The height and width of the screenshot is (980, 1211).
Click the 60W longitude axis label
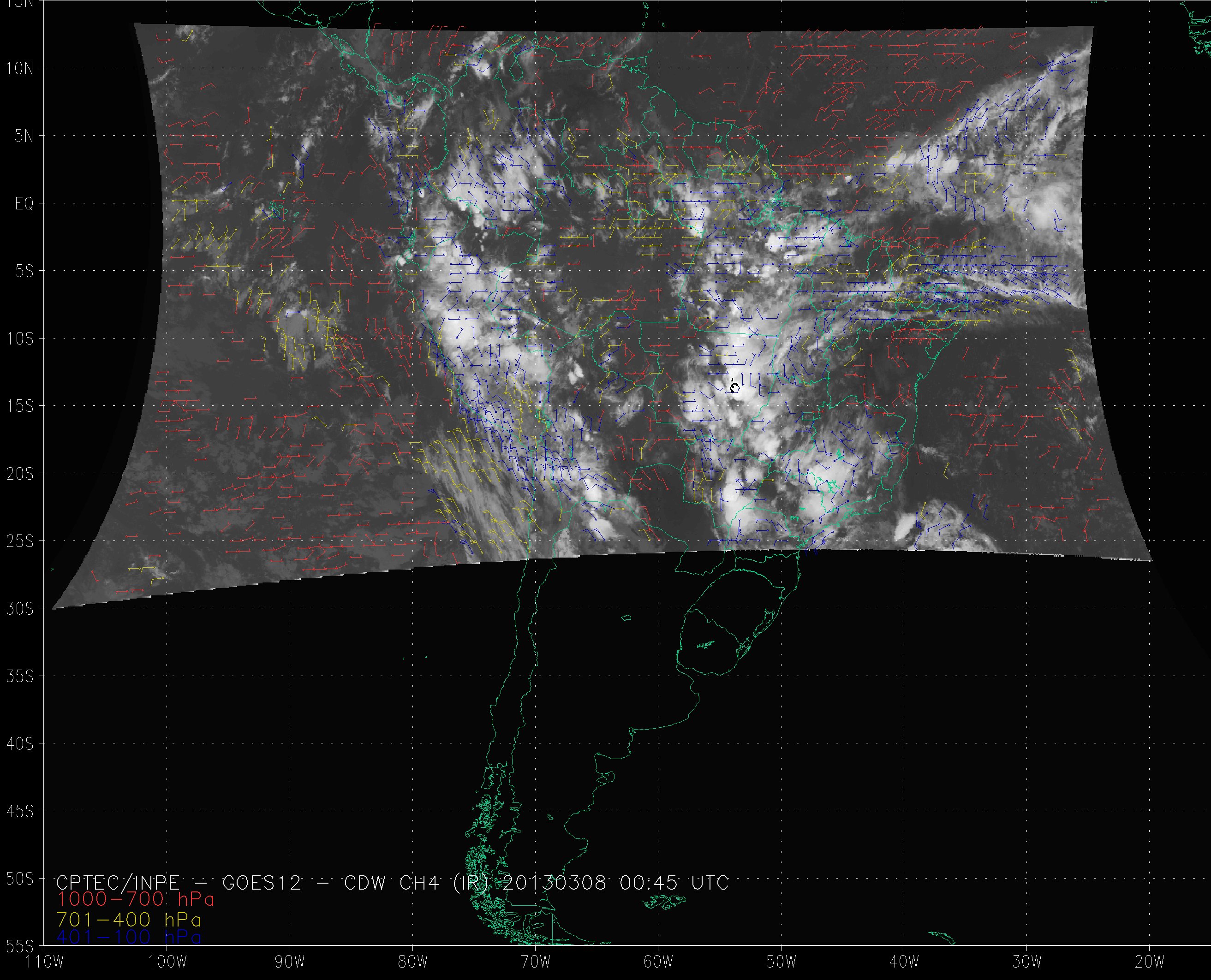pyautogui.click(x=658, y=962)
